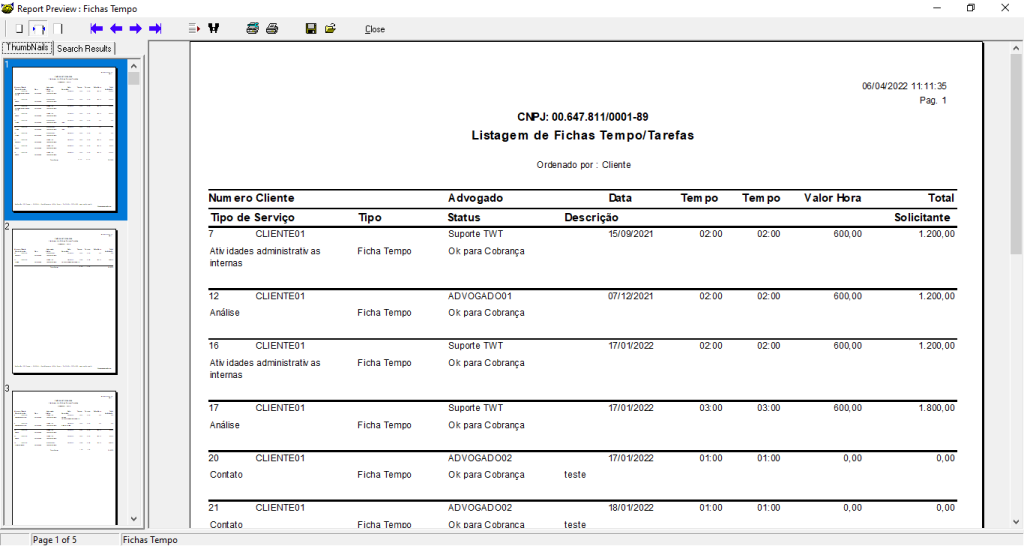1024x546 pixels.
Task: Click total '1.800,00' in row 17
Action: pos(936,408)
